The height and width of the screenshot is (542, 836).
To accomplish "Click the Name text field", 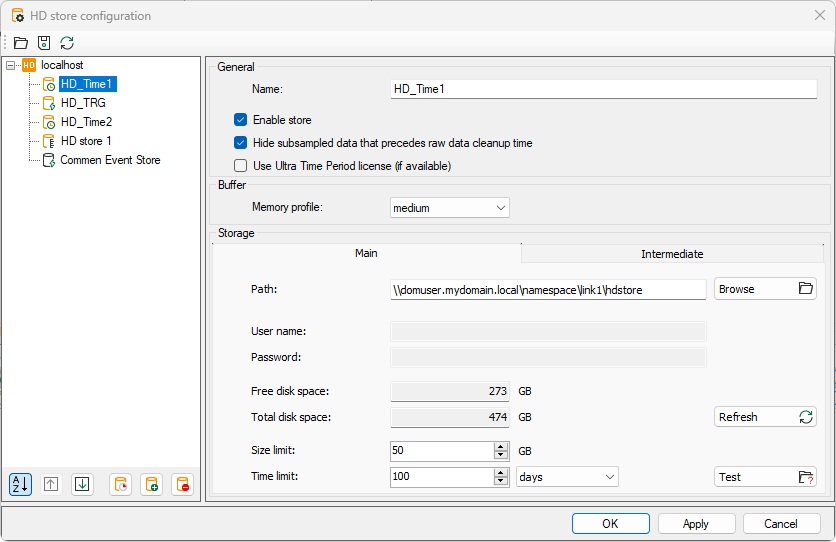I will pyautogui.click(x=603, y=89).
